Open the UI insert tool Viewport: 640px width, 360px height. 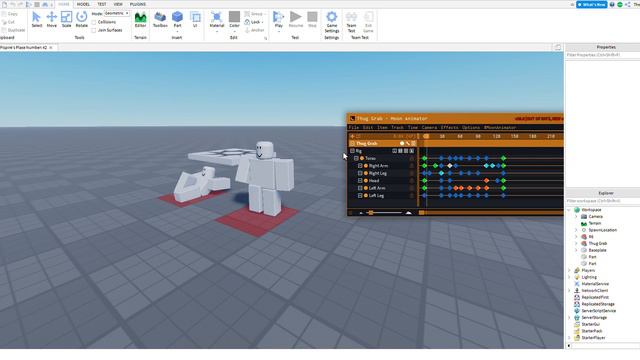coord(195,19)
